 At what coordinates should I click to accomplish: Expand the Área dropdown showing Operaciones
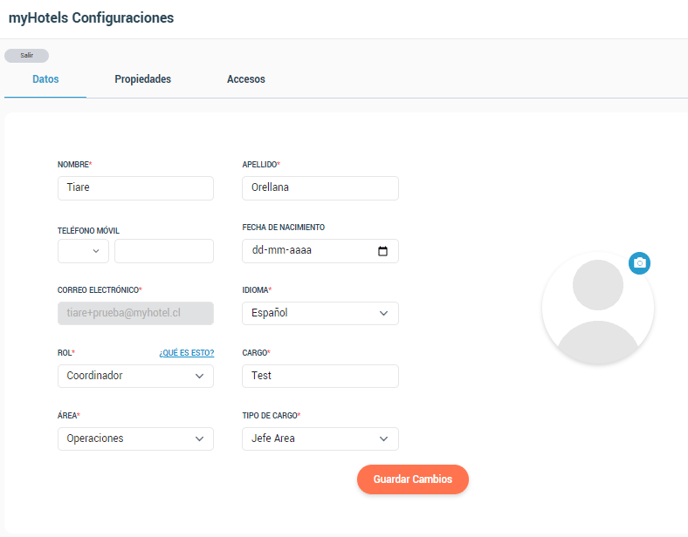coord(136,439)
